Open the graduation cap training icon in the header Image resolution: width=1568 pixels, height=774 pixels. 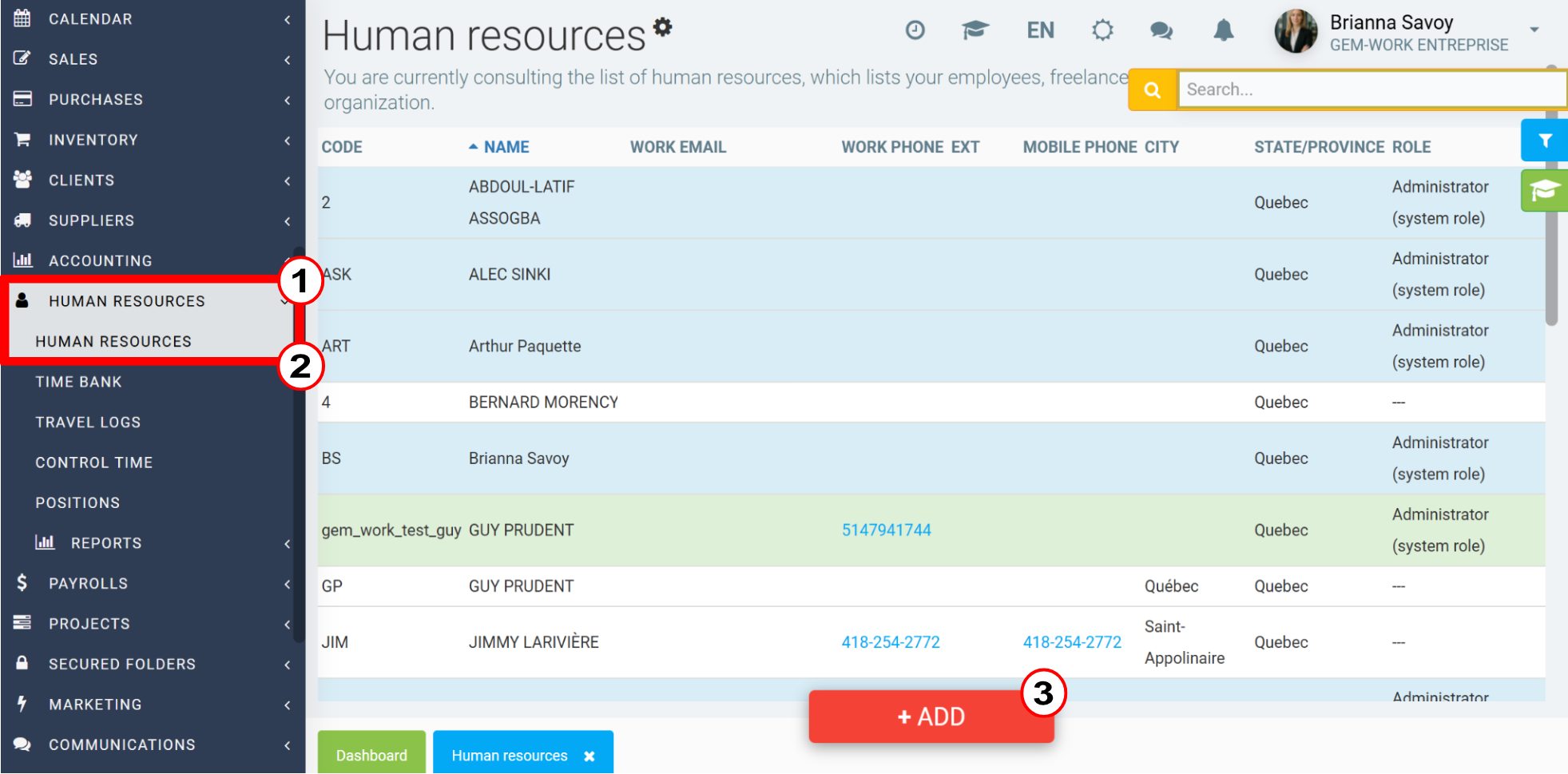(975, 30)
